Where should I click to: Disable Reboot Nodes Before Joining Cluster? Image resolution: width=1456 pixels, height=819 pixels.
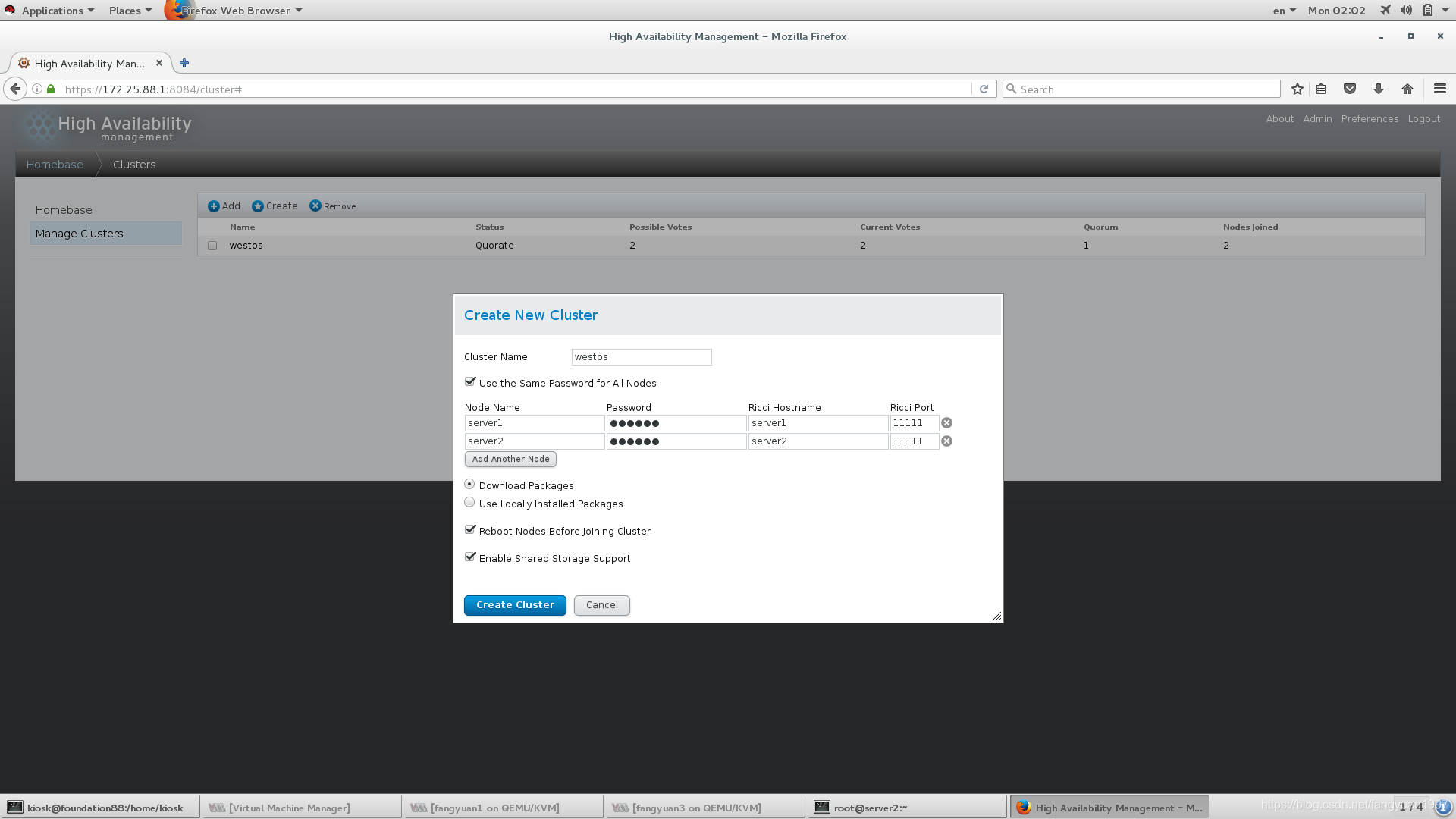(x=470, y=530)
